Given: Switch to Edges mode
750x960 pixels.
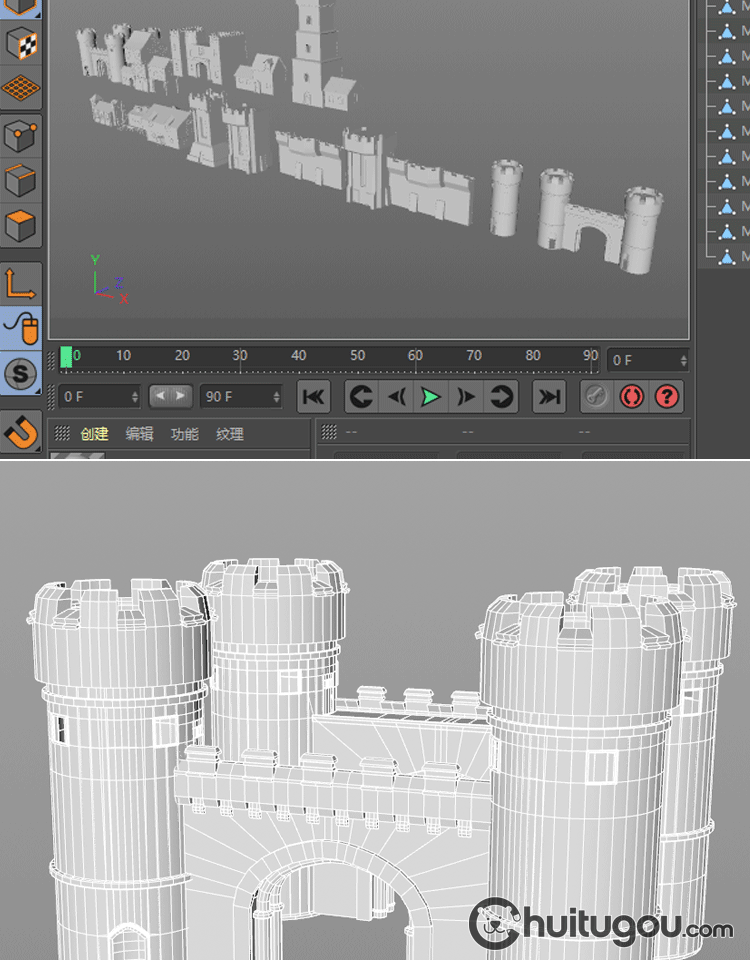Looking at the screenshot, I should (x=21, y=180).
